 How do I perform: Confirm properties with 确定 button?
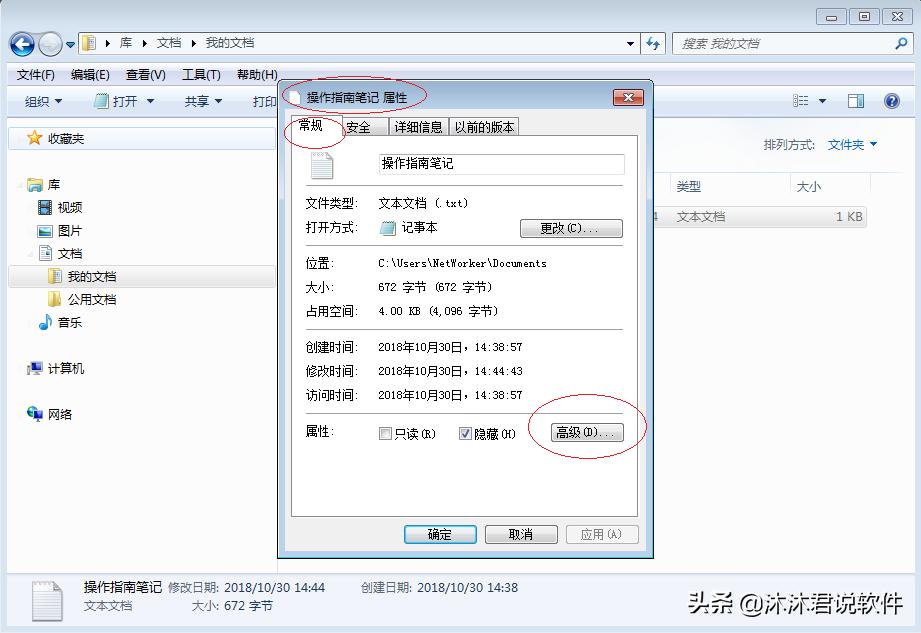(x=440, y=534)
